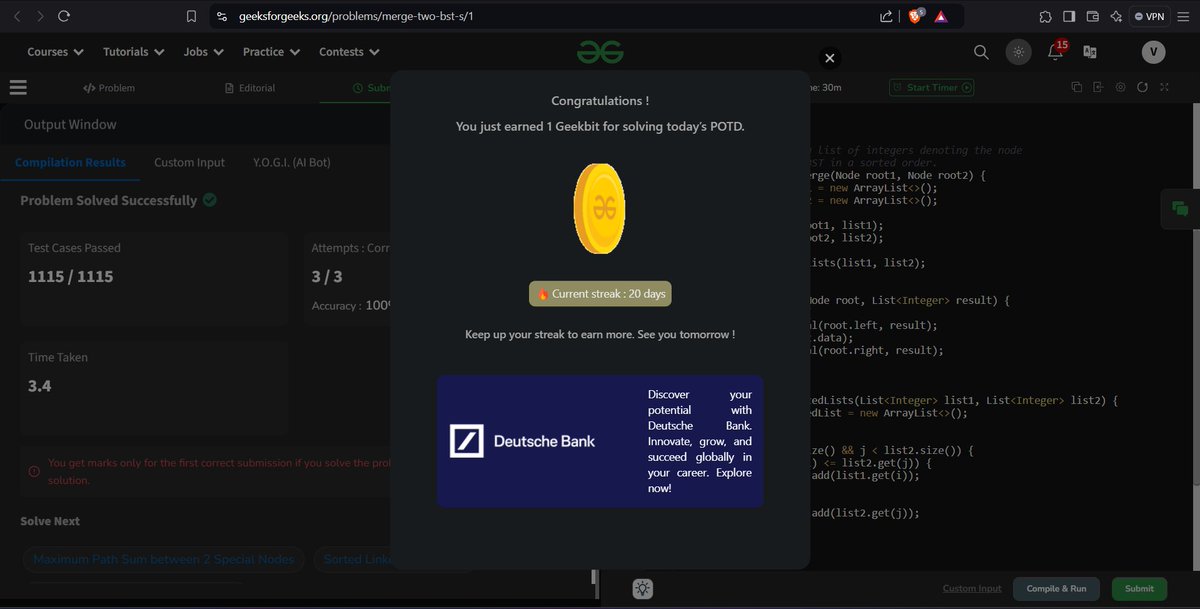Expand the Contests dropdown
Viewport: 1200px width, 609px height.
(x=349, y=52)
